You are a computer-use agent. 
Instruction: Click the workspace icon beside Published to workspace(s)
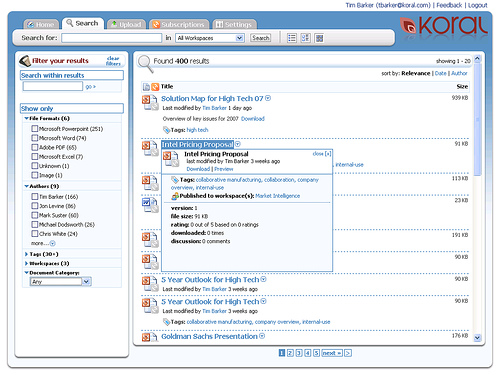pyautogui.click(x=175, y=196)
